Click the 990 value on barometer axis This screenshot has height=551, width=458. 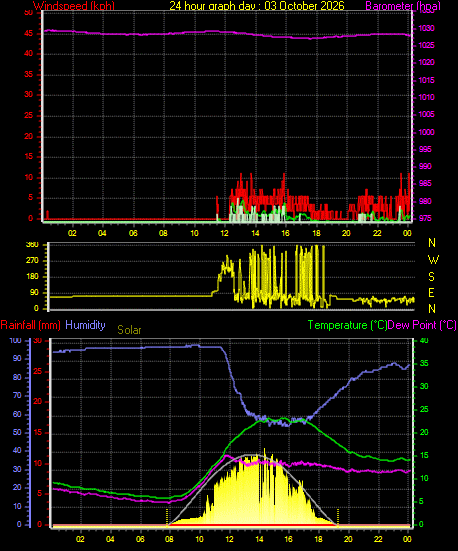pos(425,167)
